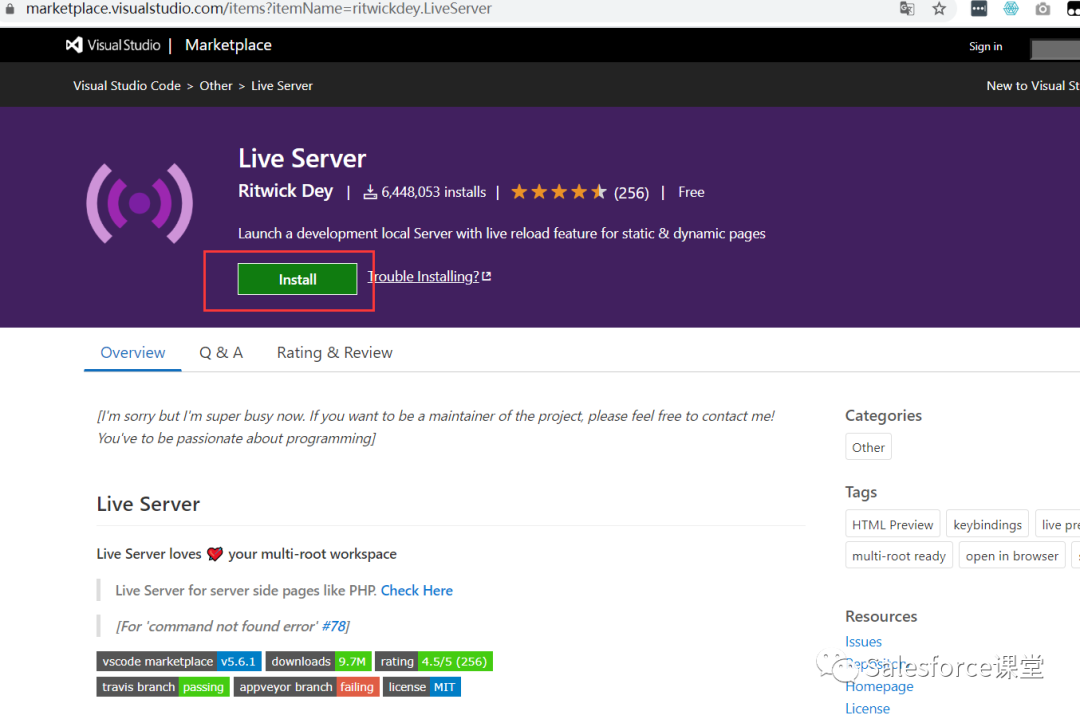This screenshot has width=1080, height=715.
Task: Click the camera screenshot extension icon
Action: pos(1042,9)
